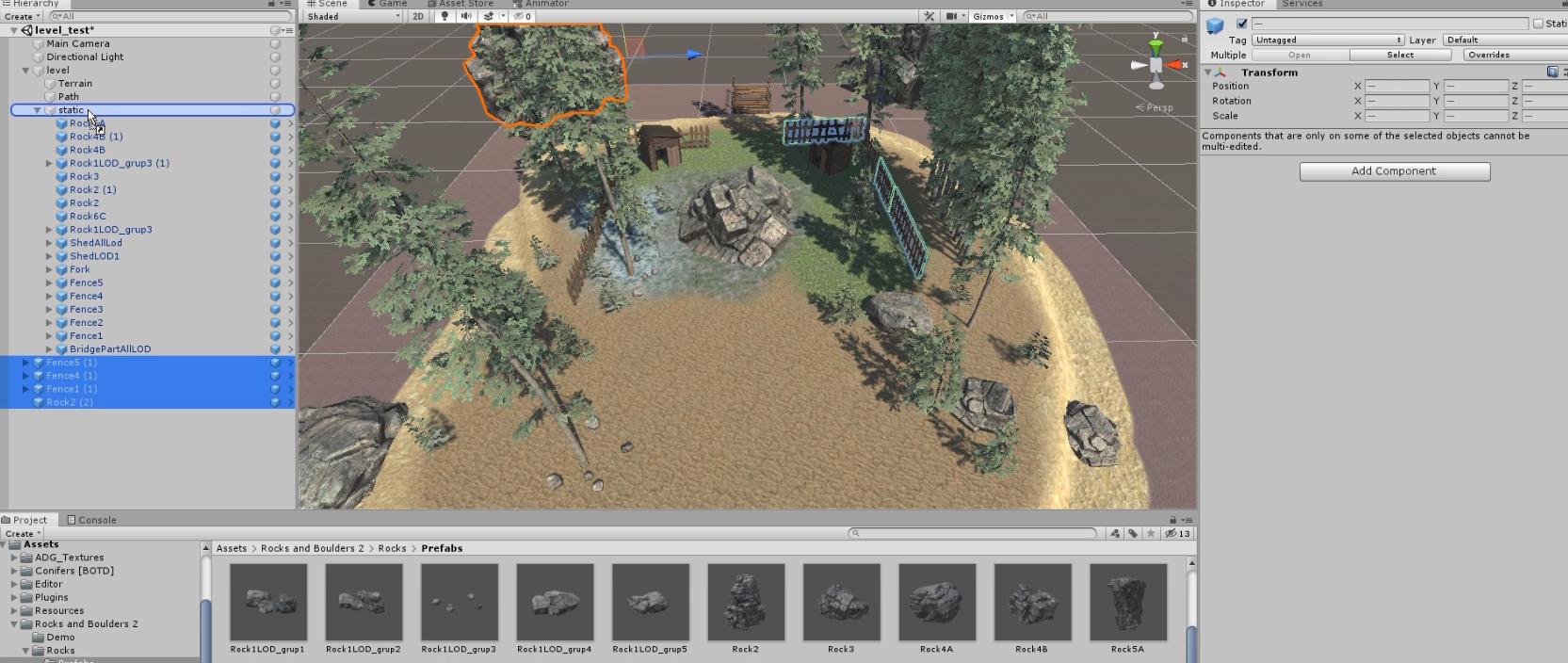Expand Conifers [BOTD] folder
Image resolution: width=1568 pixels, height=663 pixels.
[x=14, y=571]
